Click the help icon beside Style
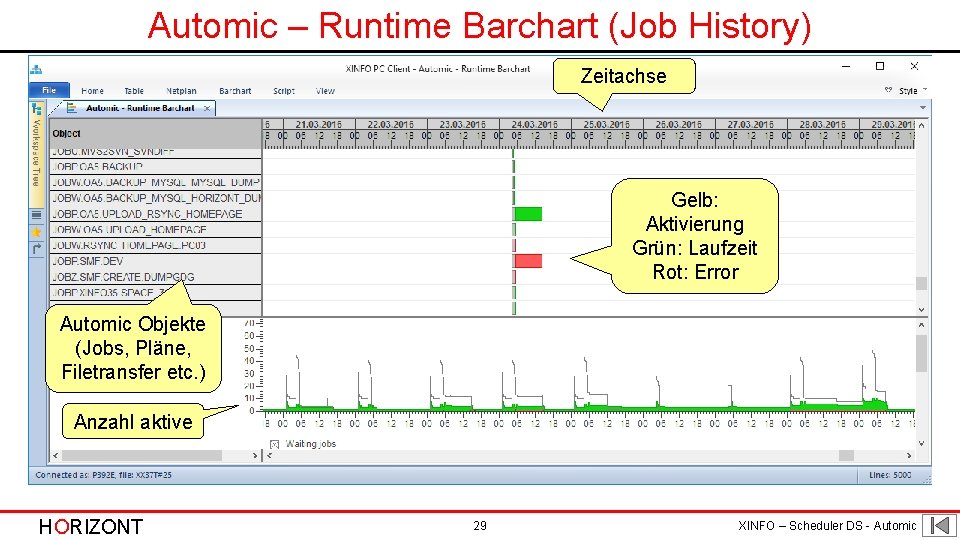The image size is (960, 540). point(888,90)
